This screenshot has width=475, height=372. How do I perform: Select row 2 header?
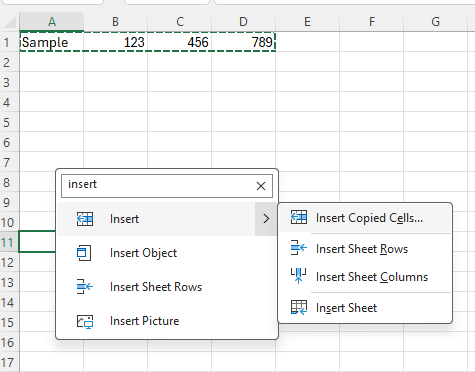click(9, 62)
